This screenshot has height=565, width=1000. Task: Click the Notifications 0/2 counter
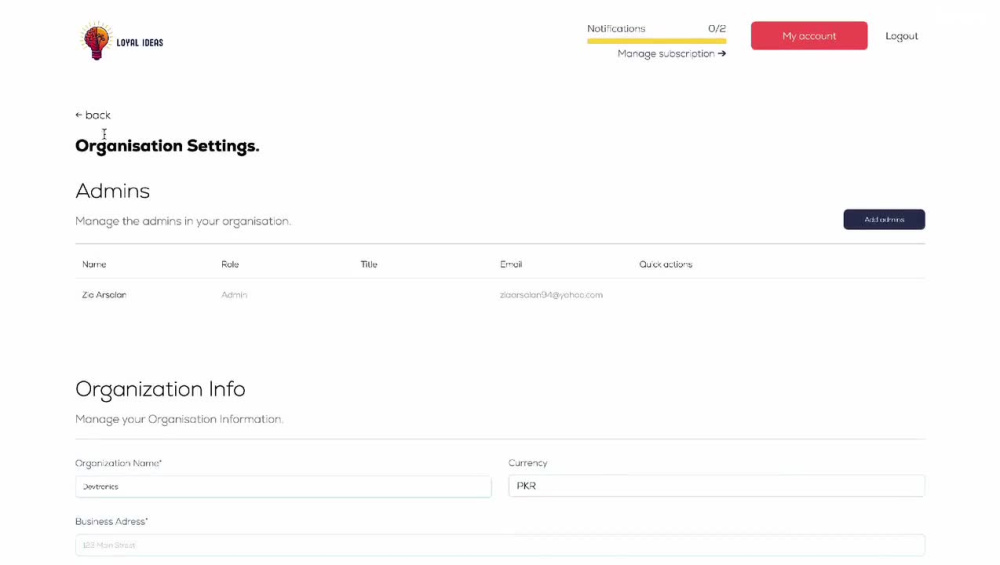pyautogui.click(x=717, y=29)
